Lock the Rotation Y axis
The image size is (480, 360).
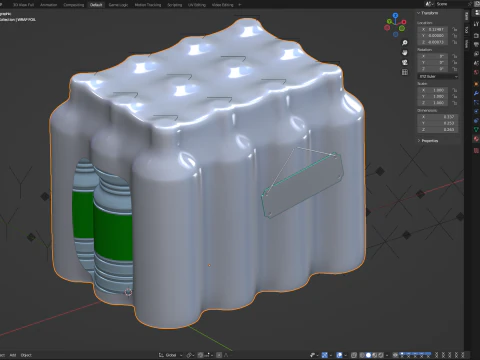click(454, 63)
